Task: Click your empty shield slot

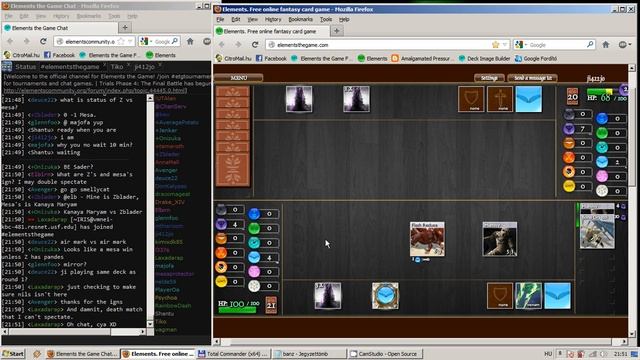Action: pos(500,296)
